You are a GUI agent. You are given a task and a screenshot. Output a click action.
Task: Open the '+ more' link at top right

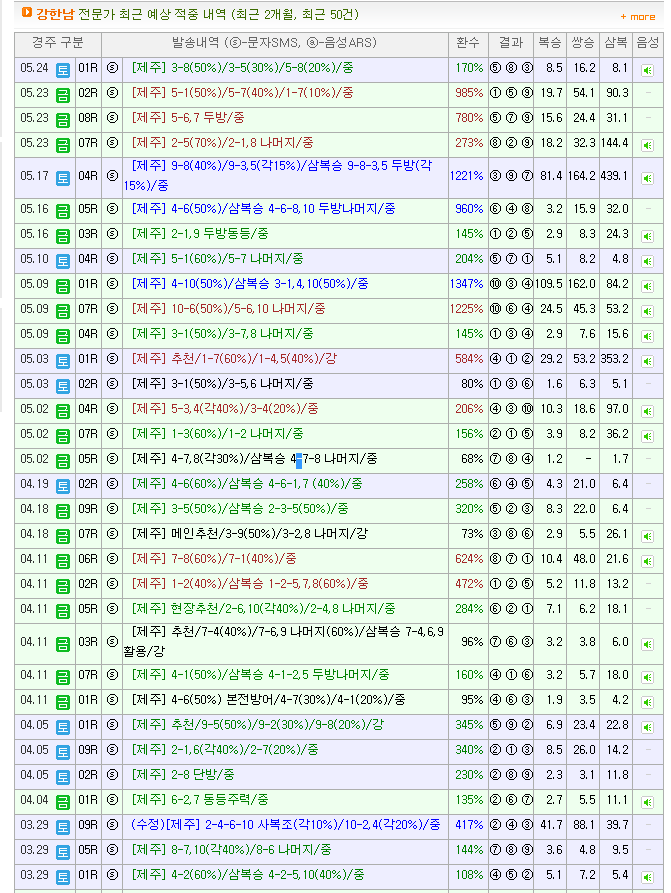(x=637, y=16)
